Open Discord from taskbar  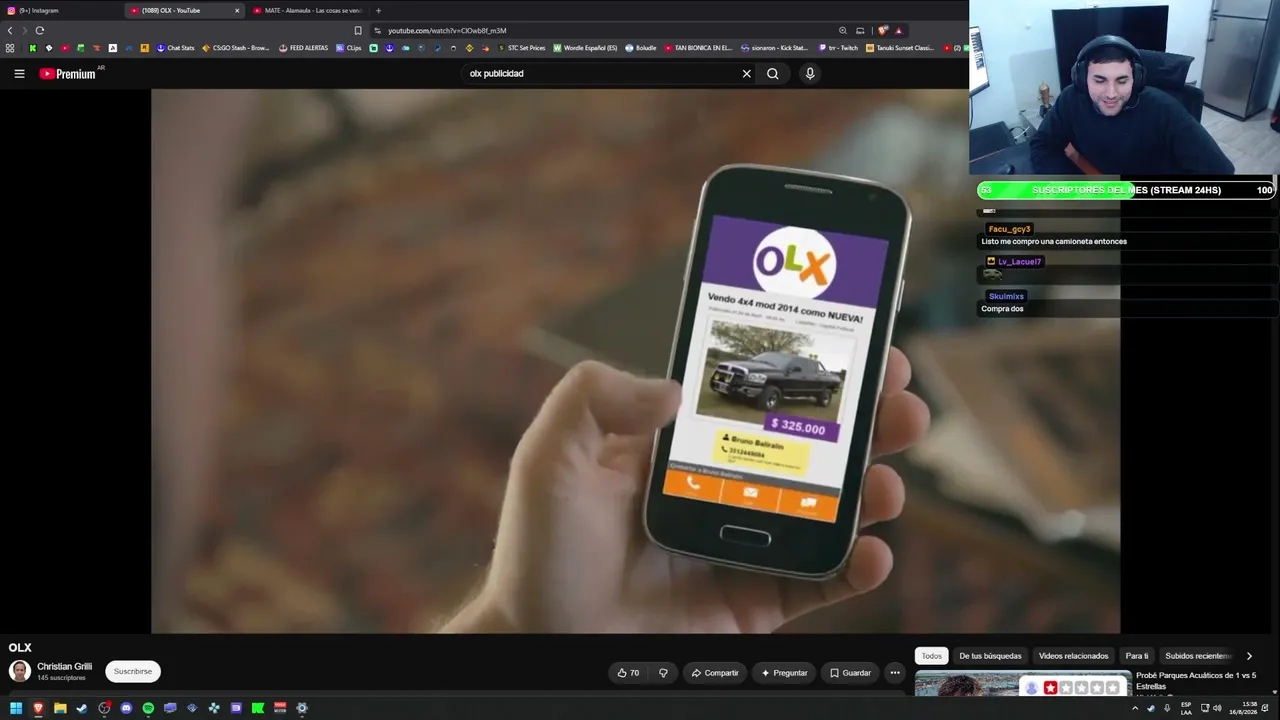[x=126, y=708]
